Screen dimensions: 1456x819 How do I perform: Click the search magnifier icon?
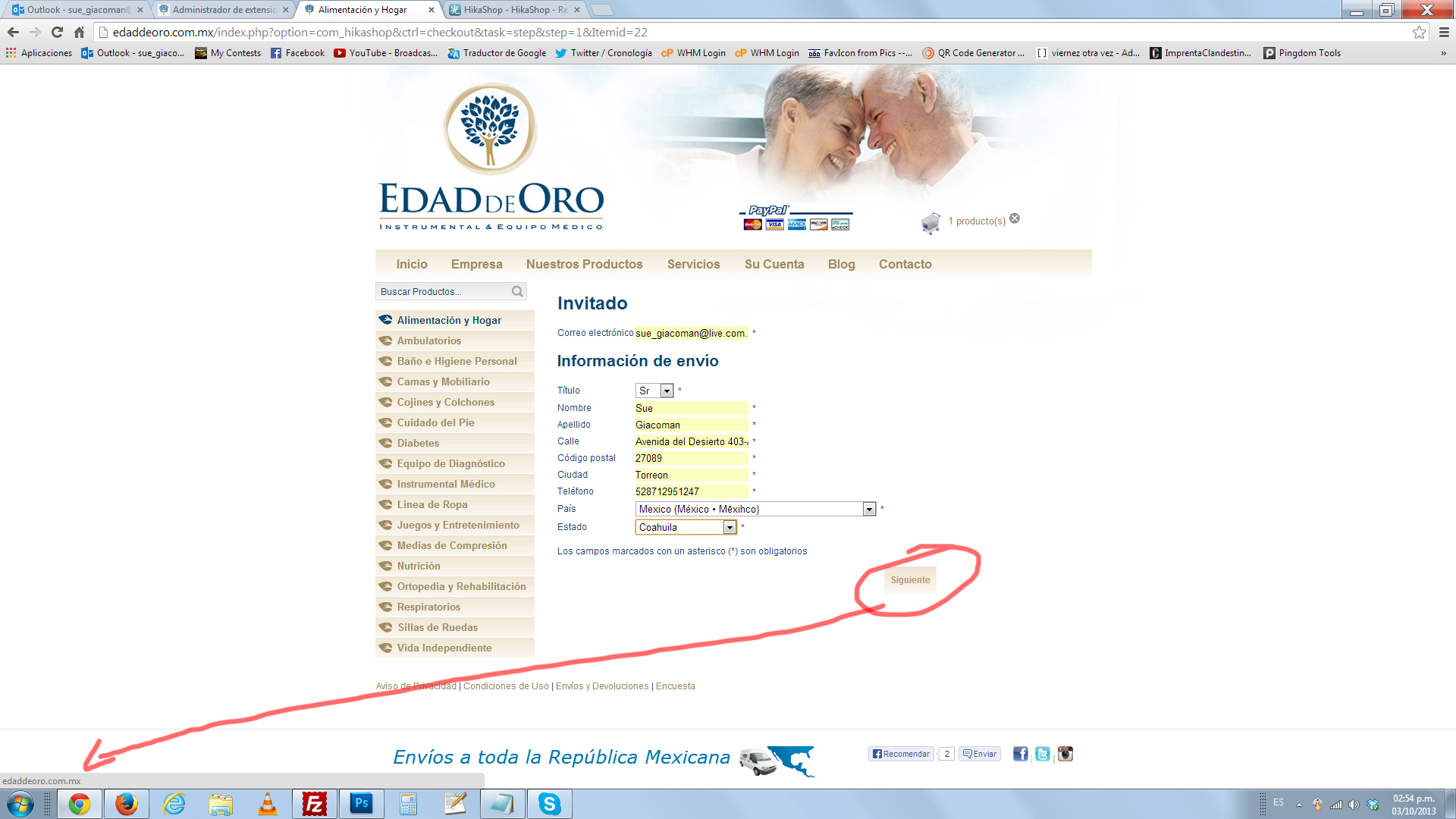[517, 291]
